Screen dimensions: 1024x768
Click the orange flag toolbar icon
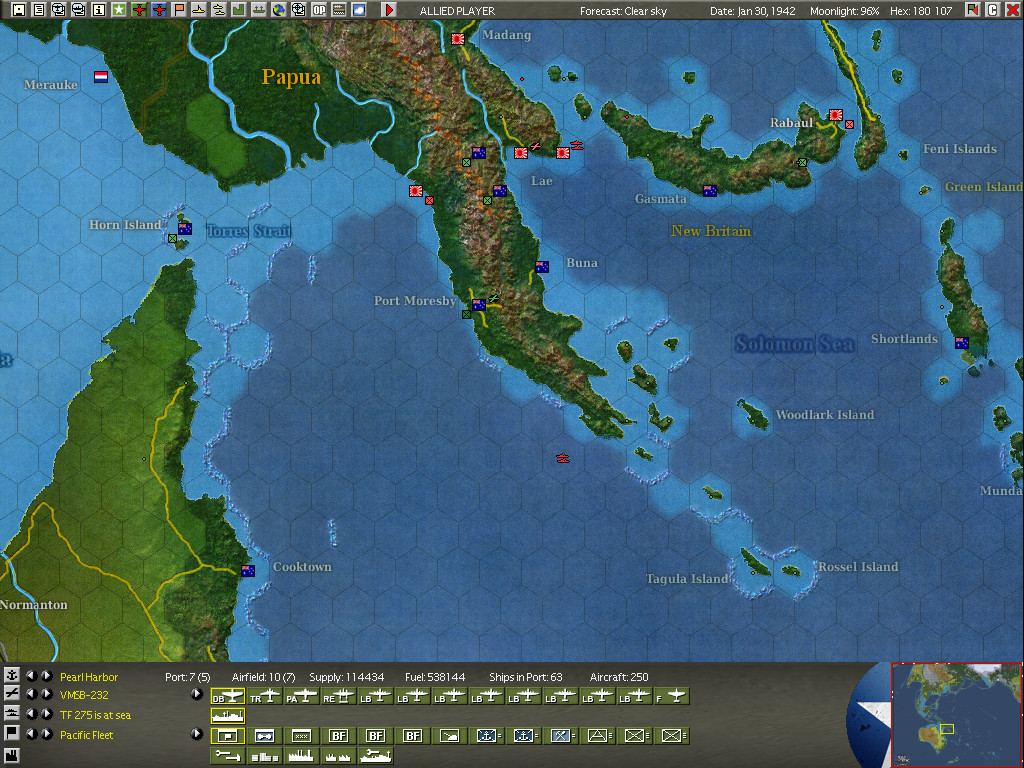(179, 10)
